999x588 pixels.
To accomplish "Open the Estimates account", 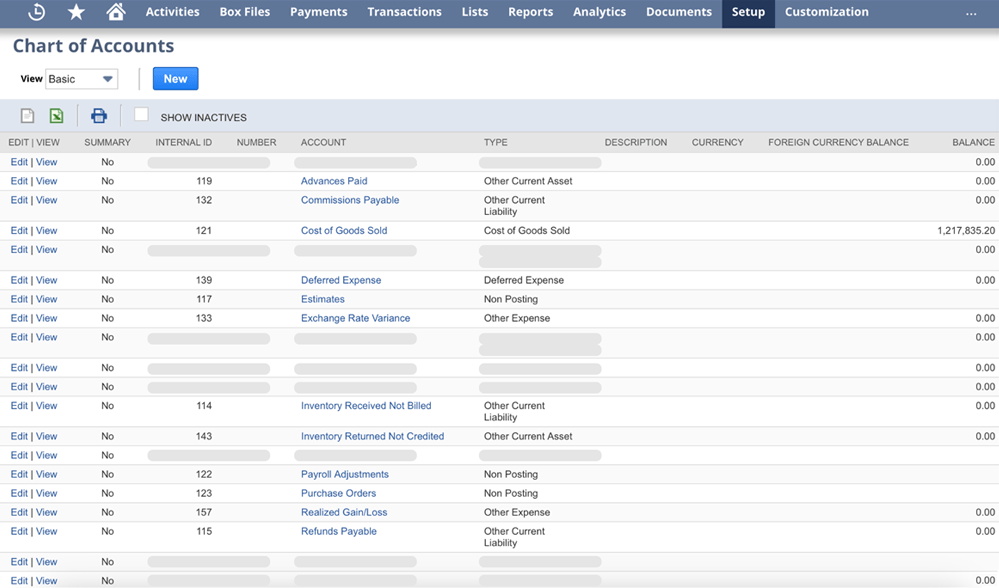I will coord(323,299).
